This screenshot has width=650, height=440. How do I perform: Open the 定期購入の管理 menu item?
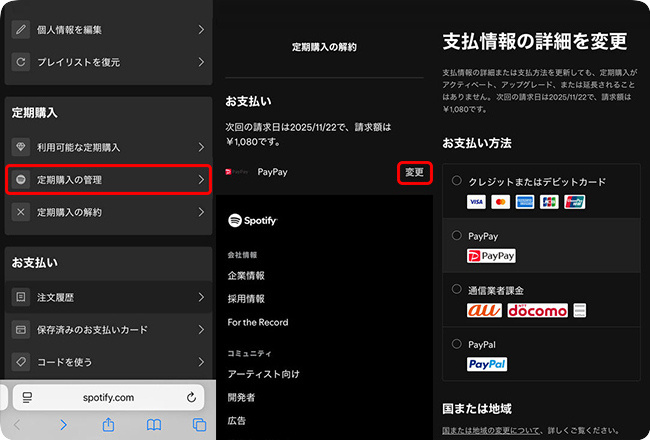(109, 180)
